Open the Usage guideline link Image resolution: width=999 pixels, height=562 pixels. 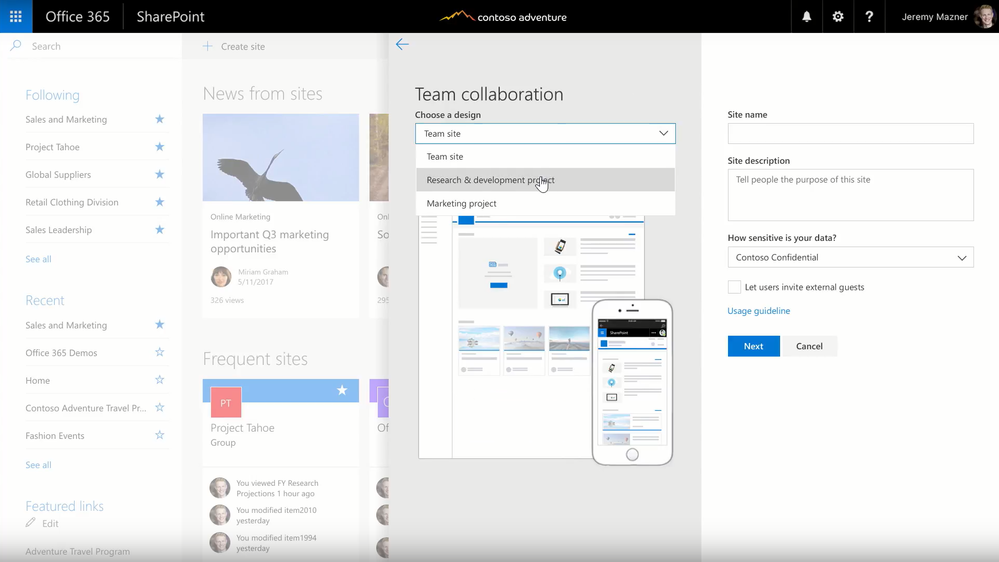(x=759, y=311)
